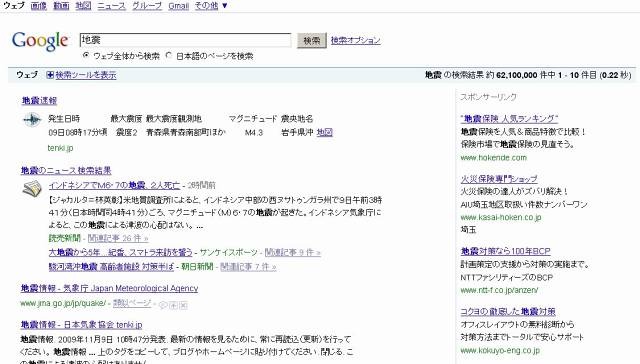
Task: Click スポンサーリンク heading
Action: (488, 97)
